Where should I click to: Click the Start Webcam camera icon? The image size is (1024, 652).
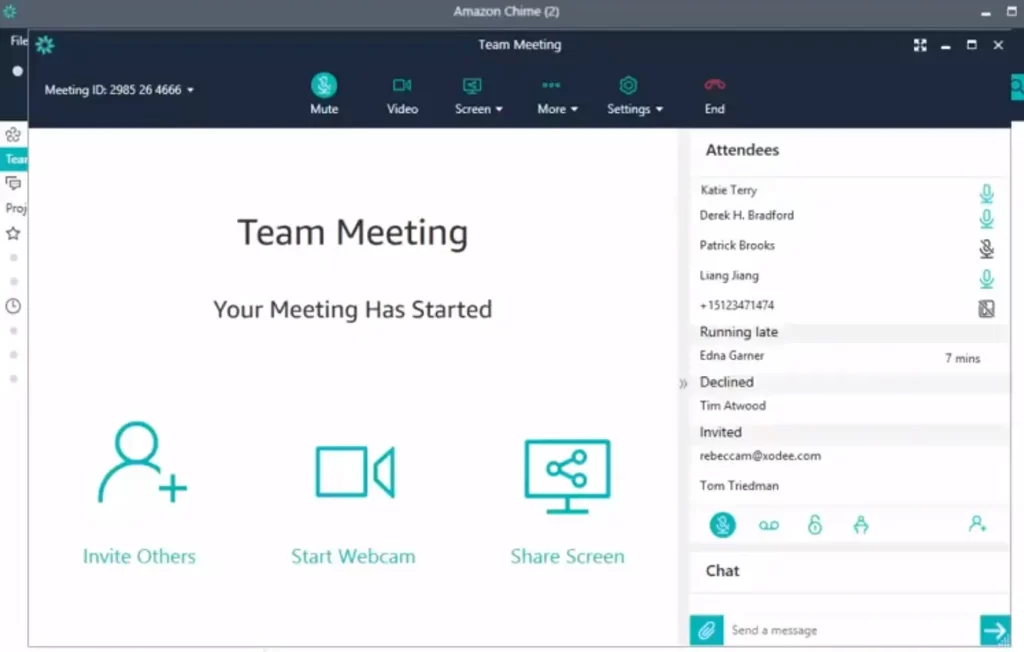pos(355,472)
